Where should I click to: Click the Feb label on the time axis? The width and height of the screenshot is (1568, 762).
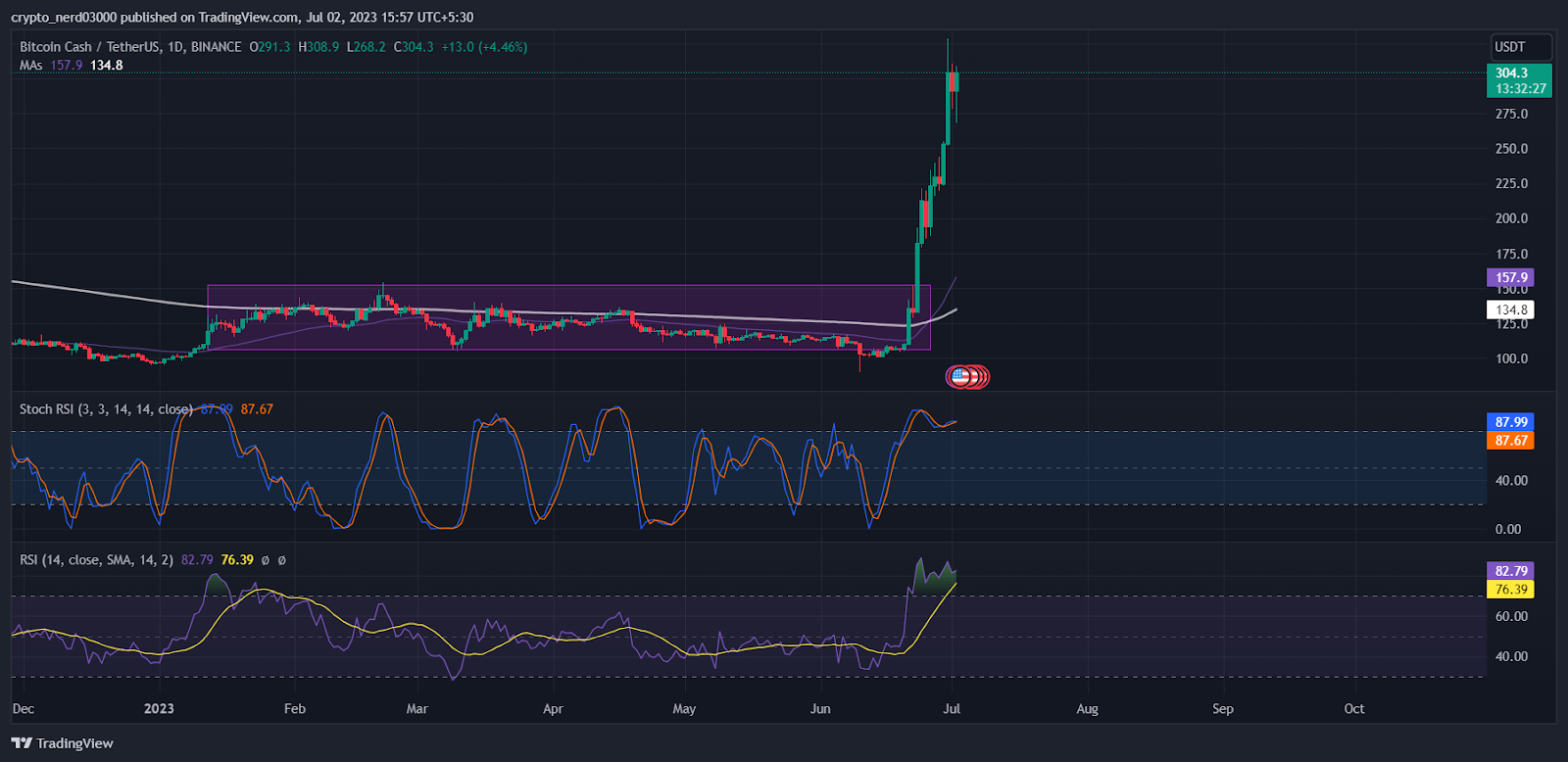[x=294, y=708]
